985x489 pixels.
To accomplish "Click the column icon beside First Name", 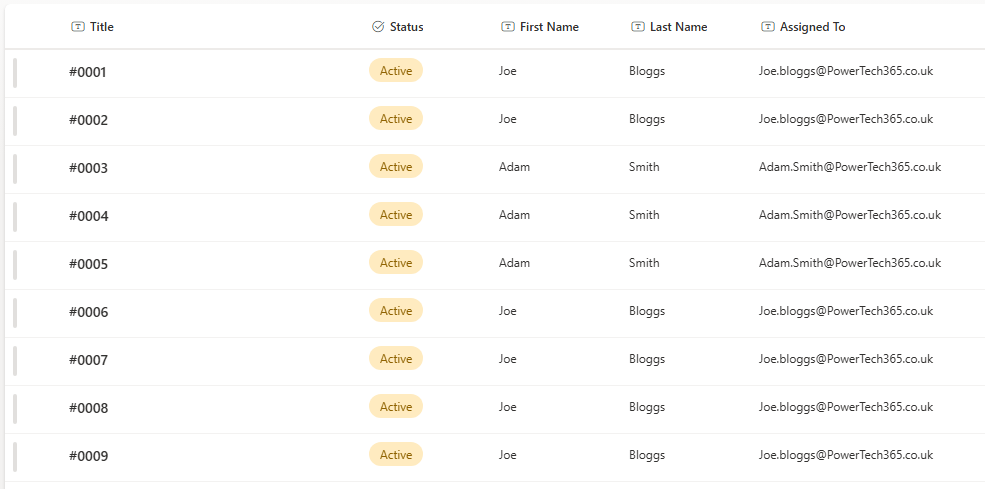I will (508, 27).
